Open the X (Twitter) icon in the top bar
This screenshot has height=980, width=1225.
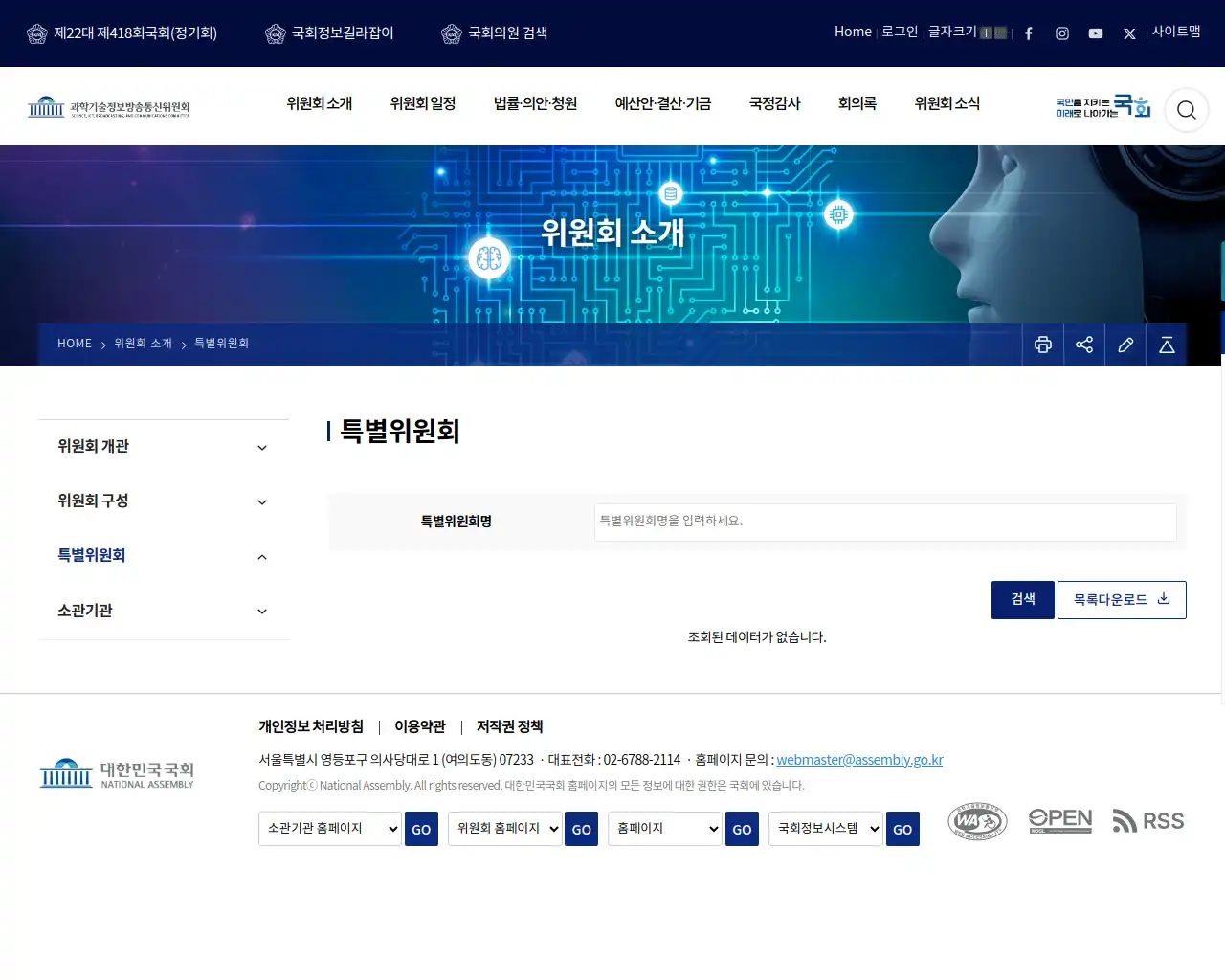pyautogui.click(x=1129, y=33)
